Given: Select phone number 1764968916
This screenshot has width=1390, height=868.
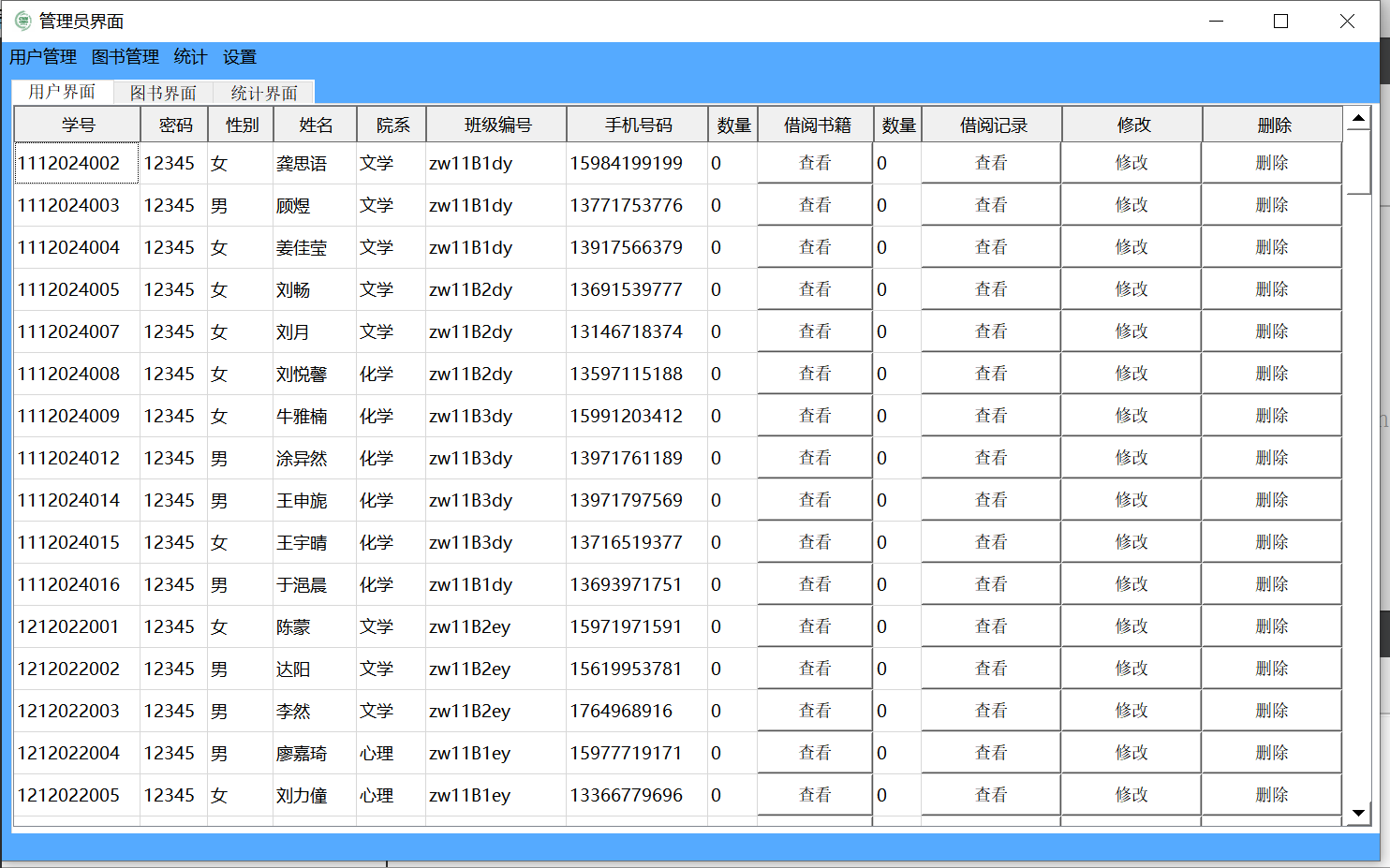Looking at the screenshot, I should pyautogui.click(x=637, y=711).
